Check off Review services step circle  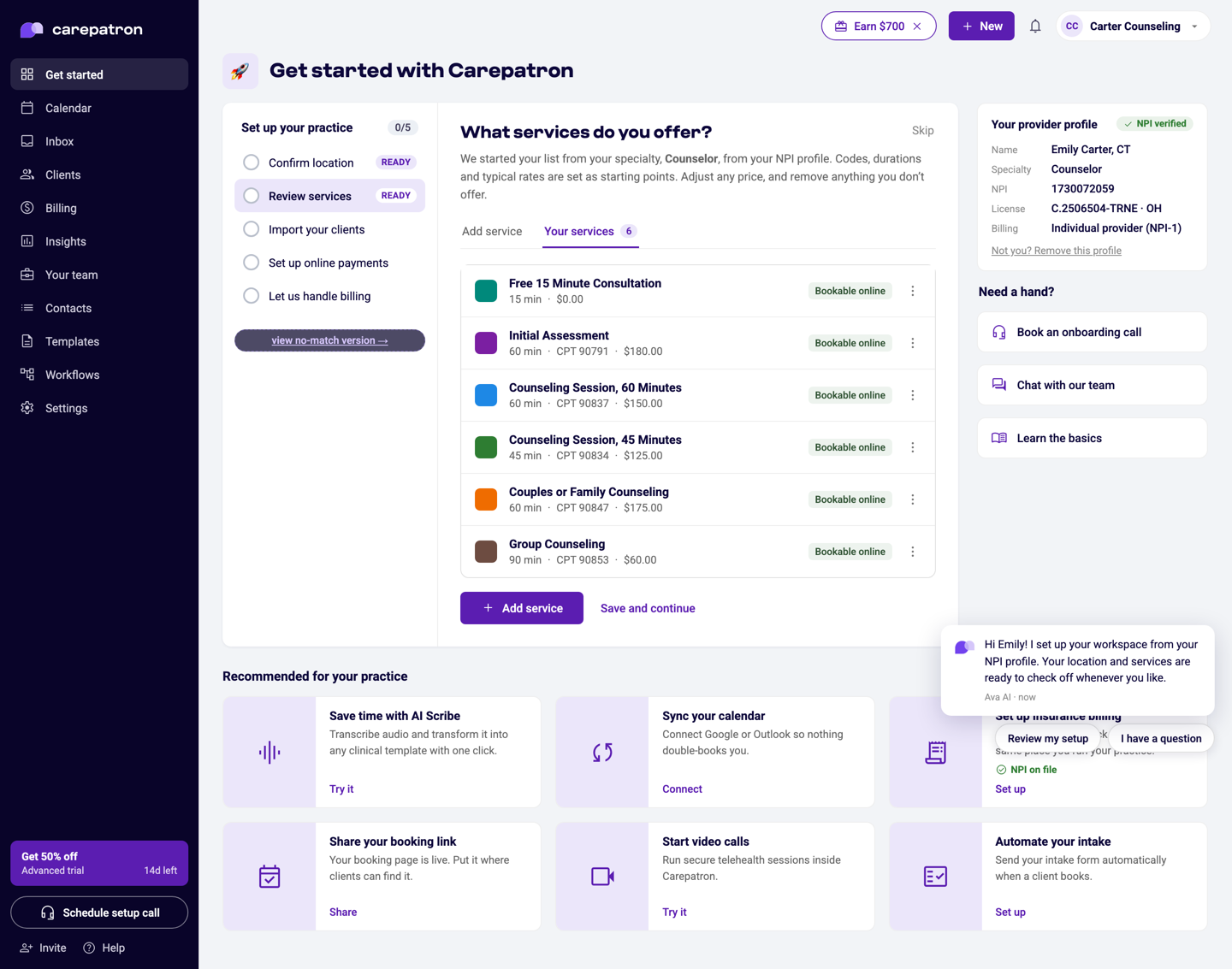coord(252,196)
